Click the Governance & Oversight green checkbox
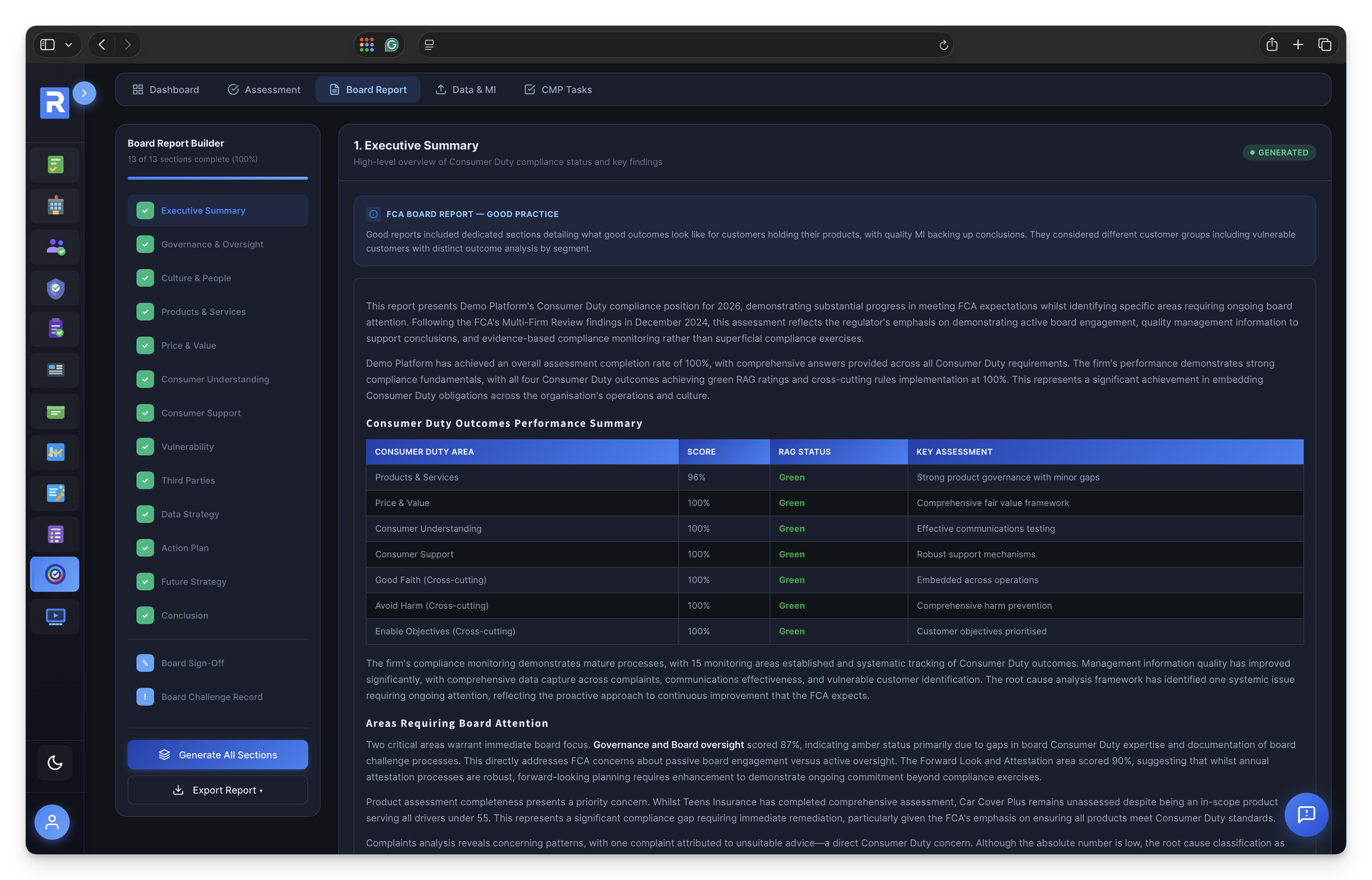This screenshot has height=880, width=1372. tap(145, 244)
